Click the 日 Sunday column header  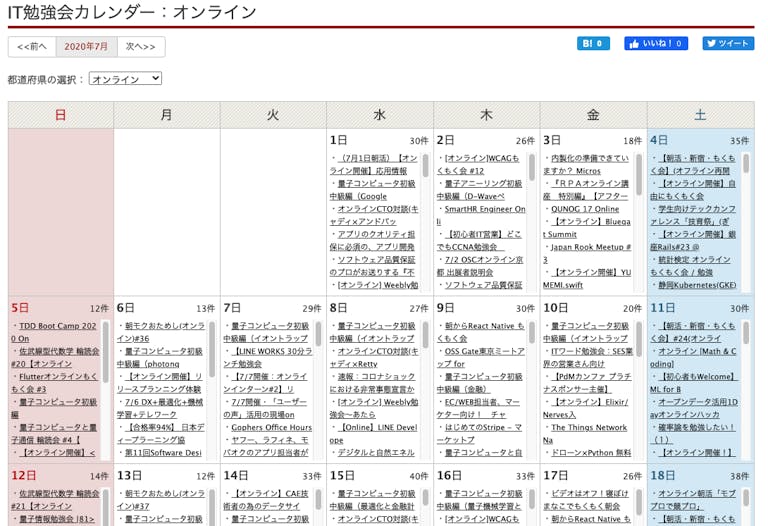pos(61,115)
